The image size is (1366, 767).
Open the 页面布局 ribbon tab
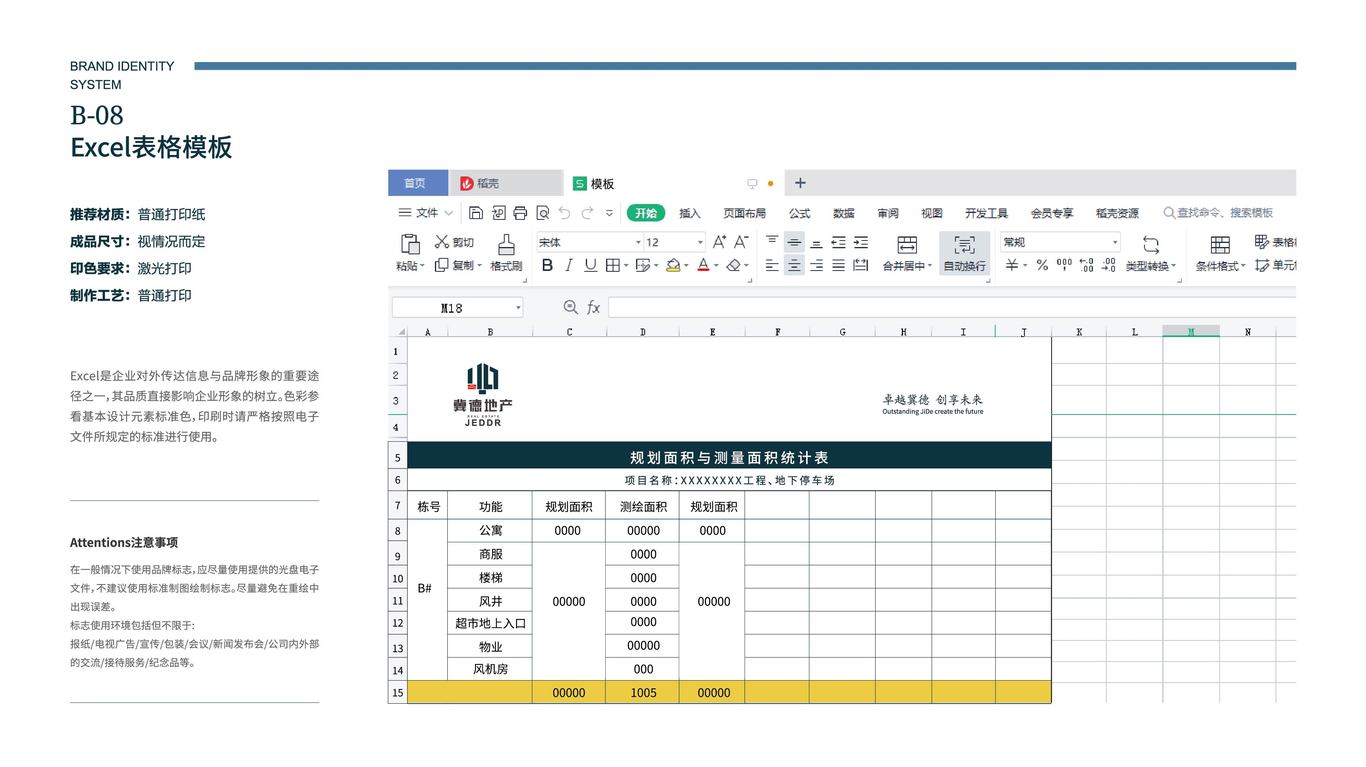[744, 213]
